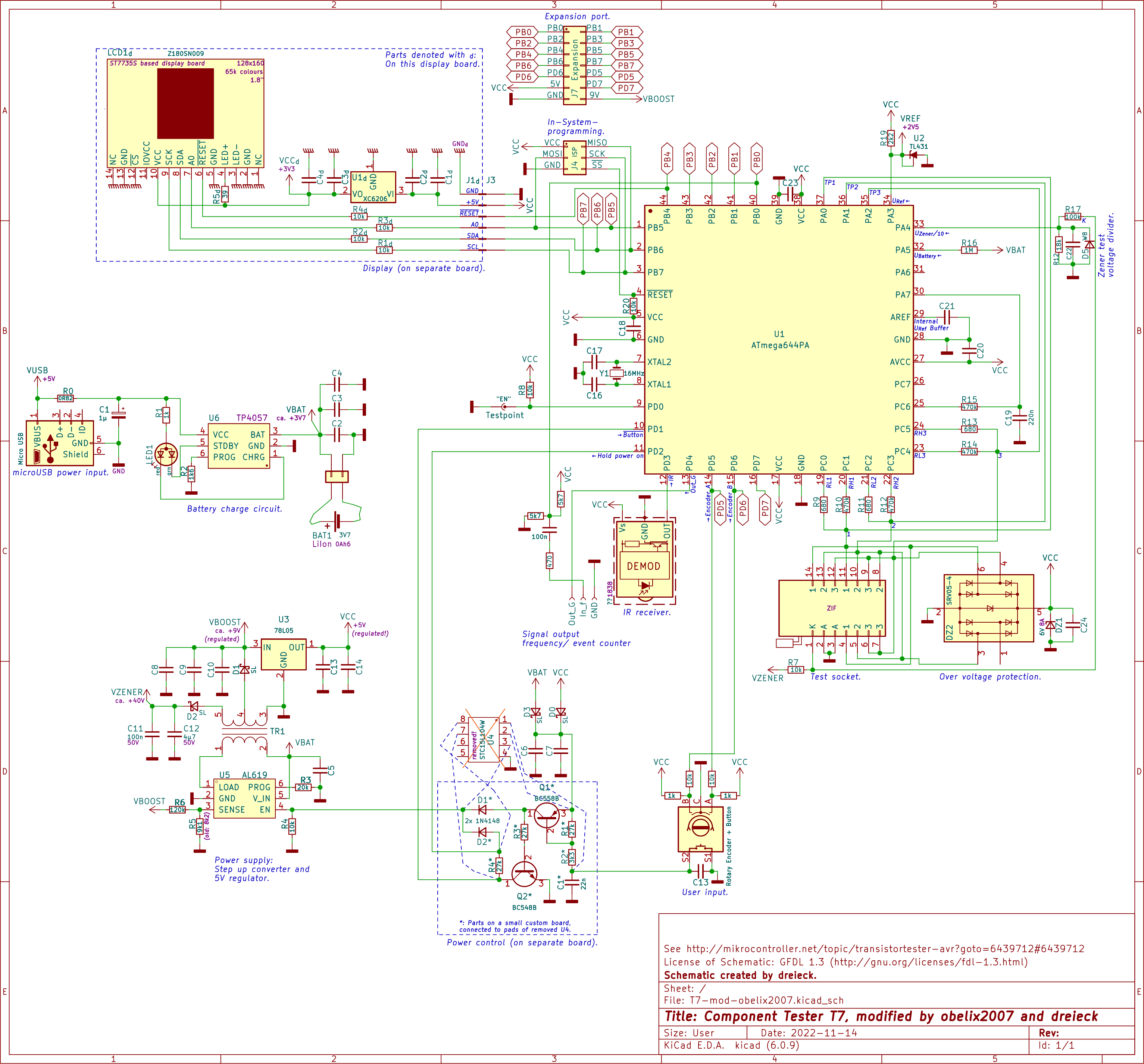This screenshot has width=1144, height=1064.
Task: Select the TL431 voltage reference U2
Action: click(913, 155)
